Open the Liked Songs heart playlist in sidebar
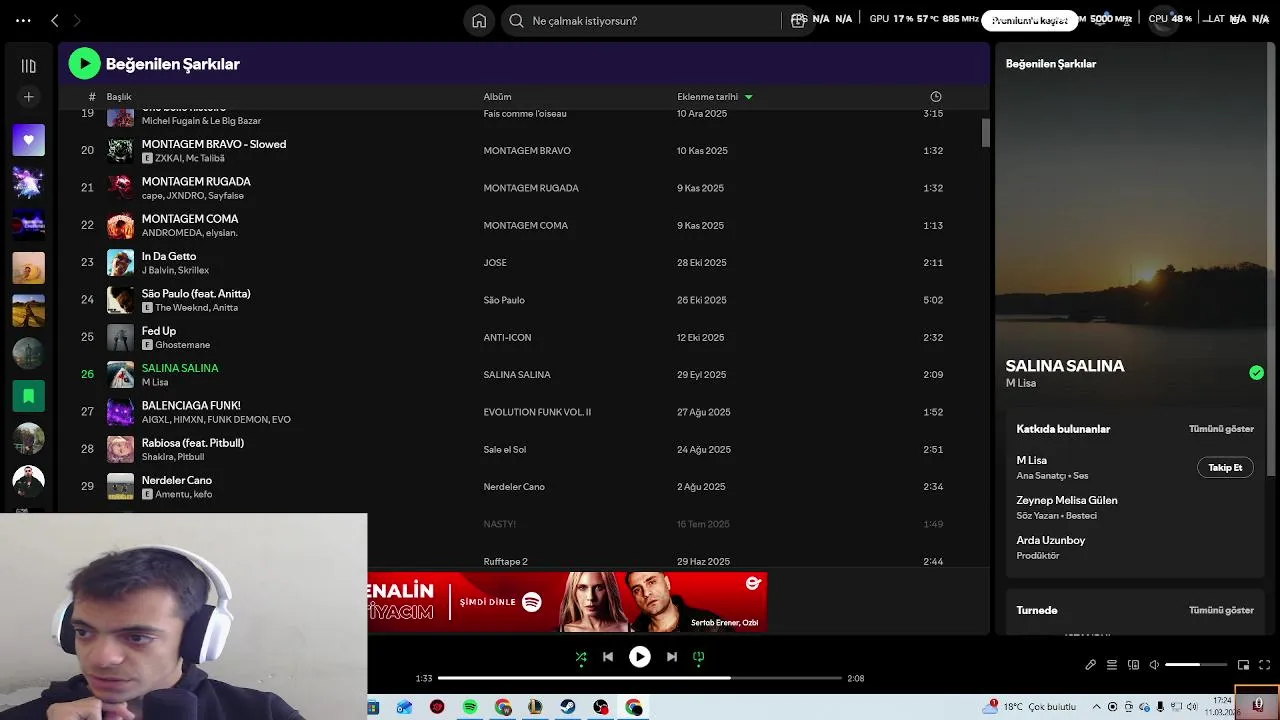 coord(28,140)
